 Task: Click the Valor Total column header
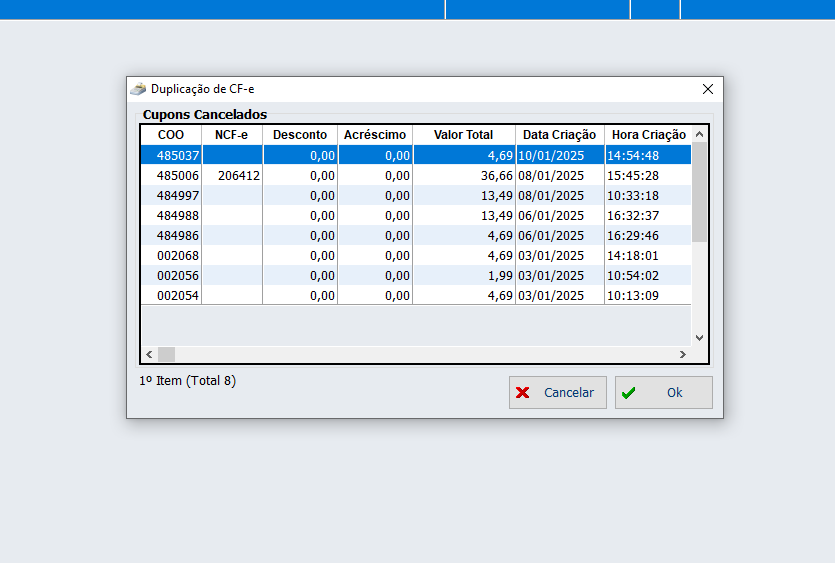[463, 135]
